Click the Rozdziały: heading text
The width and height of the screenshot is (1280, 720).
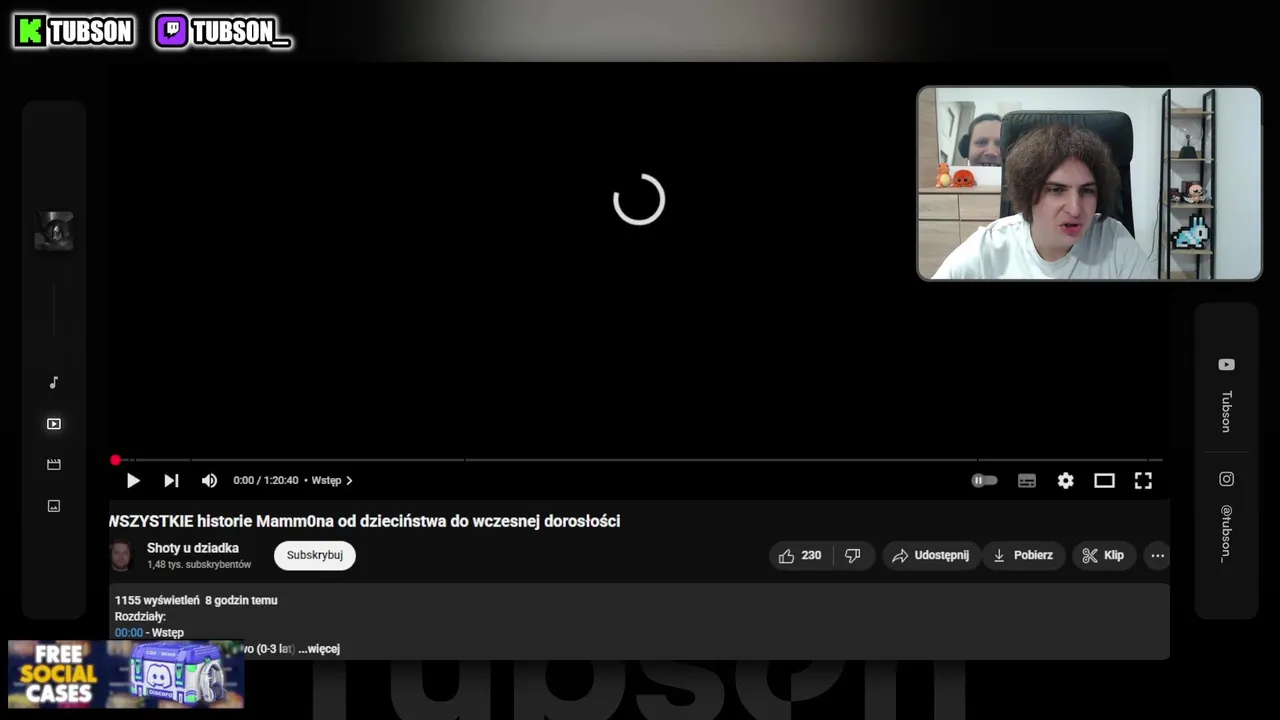[x=140, y=617]
